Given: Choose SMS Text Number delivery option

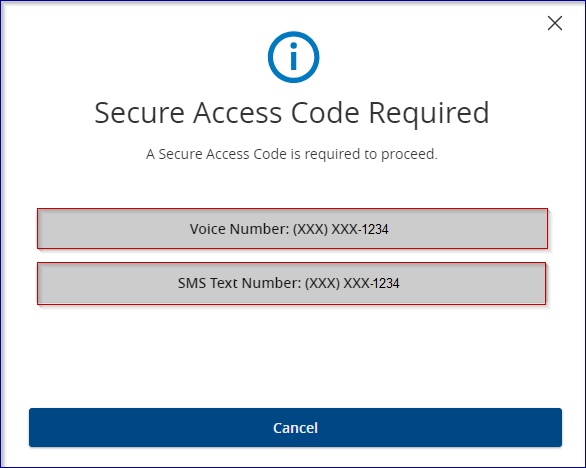Looking at the screenshot, I should coord(292,283).
